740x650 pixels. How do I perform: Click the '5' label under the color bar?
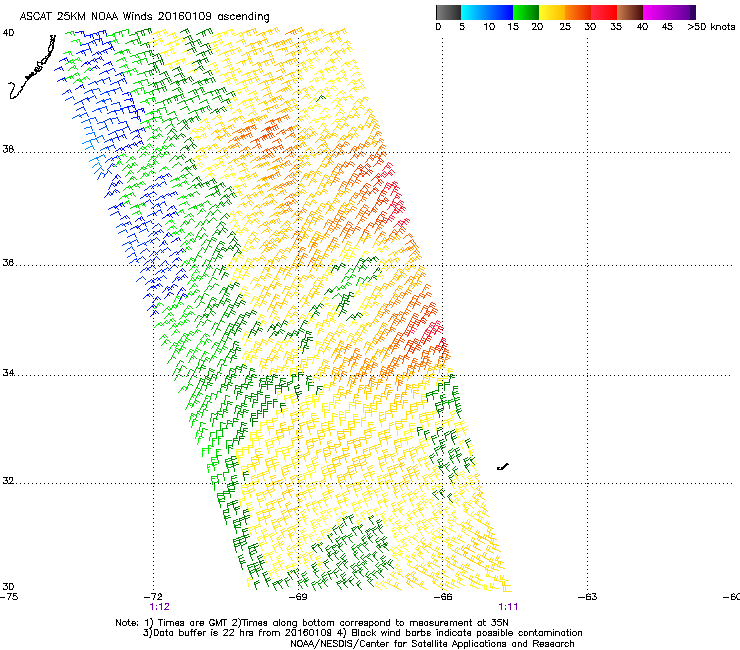click(x=462, y=26)
